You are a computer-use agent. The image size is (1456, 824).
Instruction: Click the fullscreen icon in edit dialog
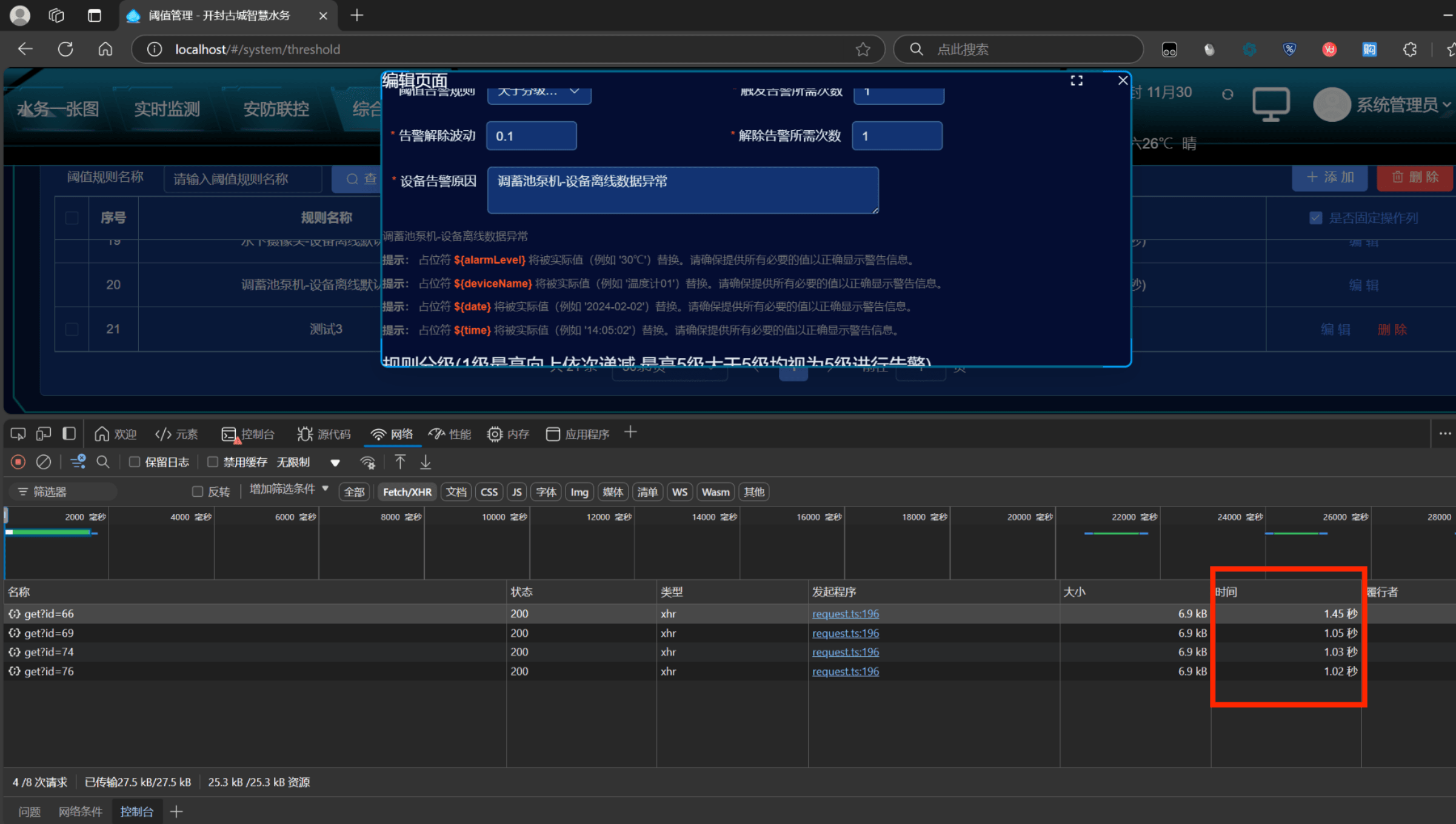[x=1077, y=81]
